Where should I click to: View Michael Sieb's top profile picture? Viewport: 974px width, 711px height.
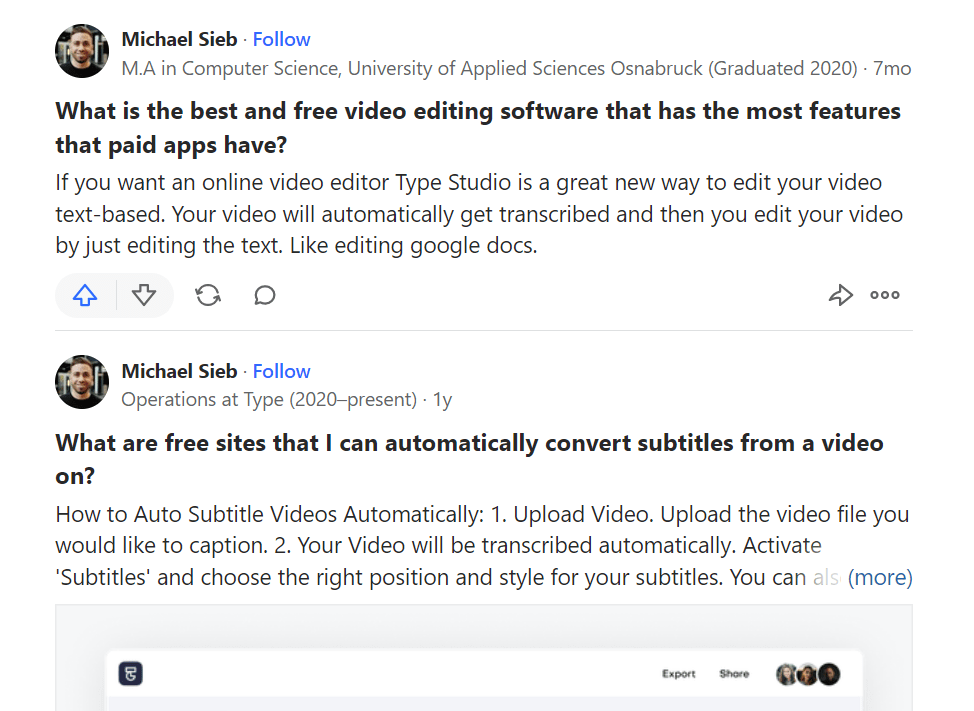(81, 50)
